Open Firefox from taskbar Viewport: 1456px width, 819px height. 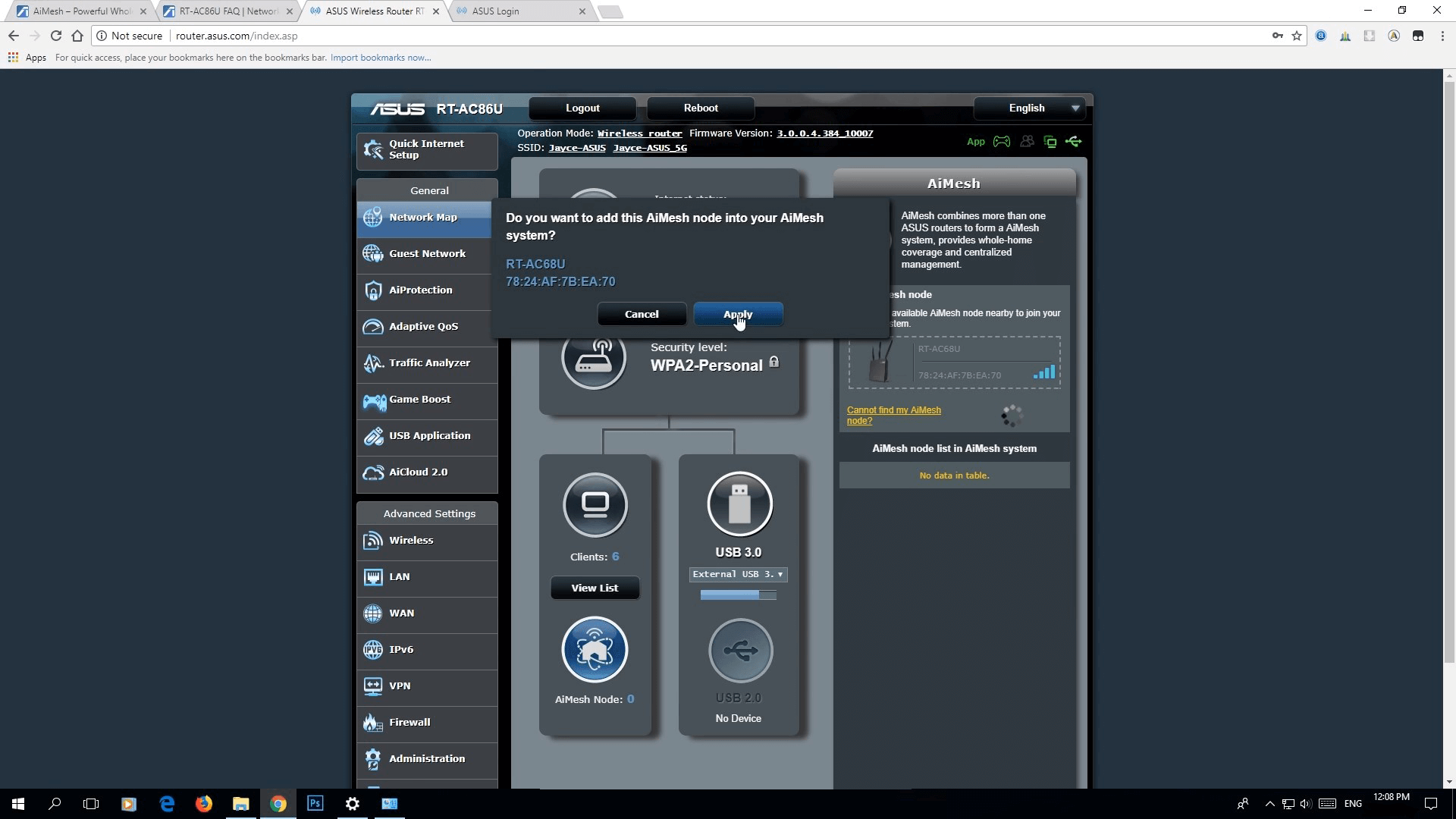coord(204,804)
